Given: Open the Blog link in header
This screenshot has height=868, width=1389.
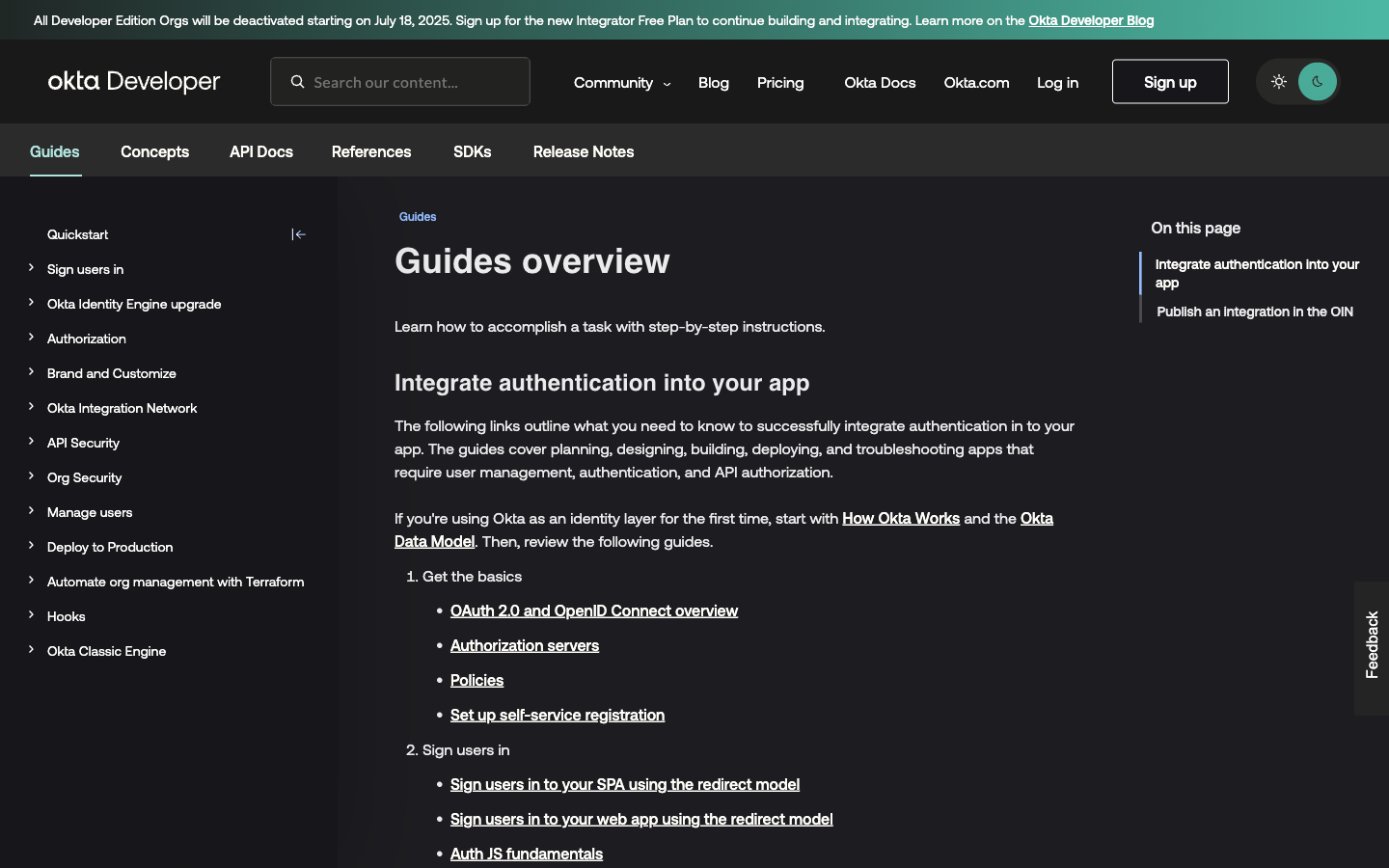Looking at the screenshot, I should click(x=714, y=83).
